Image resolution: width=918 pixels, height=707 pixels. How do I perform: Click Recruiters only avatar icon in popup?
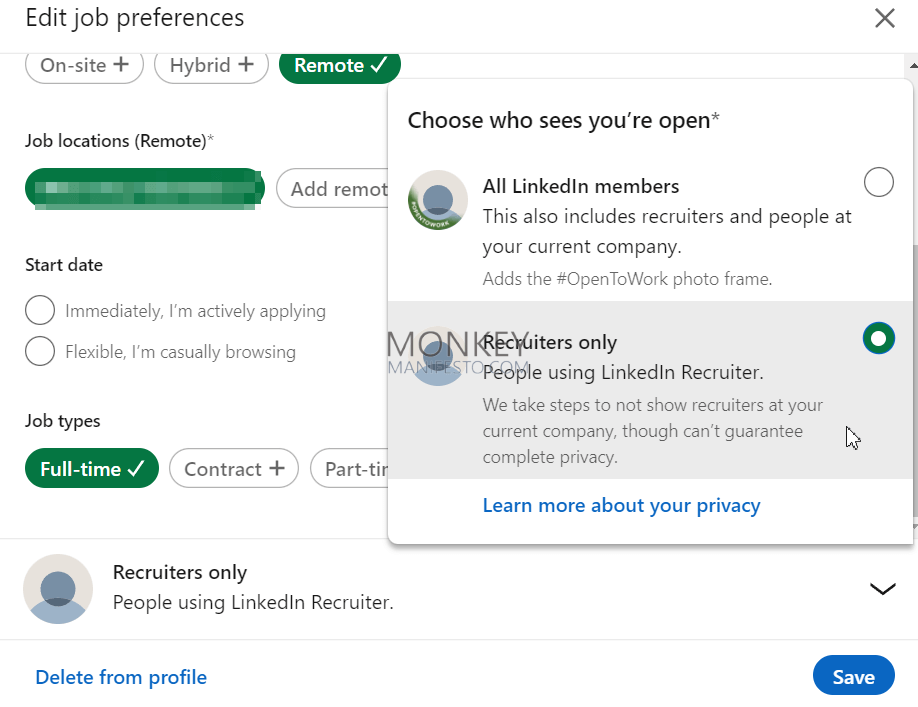[x=438, y=356]
